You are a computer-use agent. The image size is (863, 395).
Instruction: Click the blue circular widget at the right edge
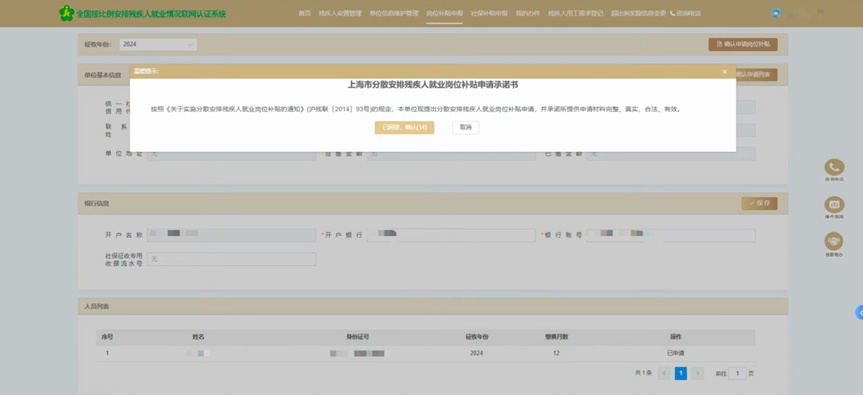859,312
